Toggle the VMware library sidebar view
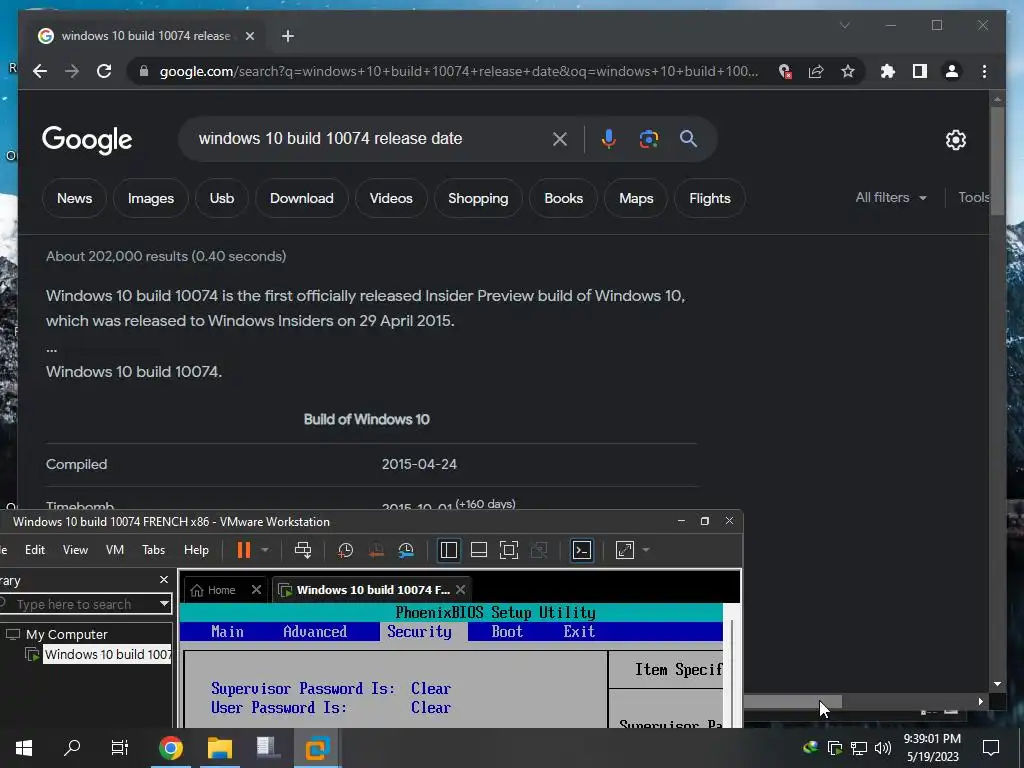This screenshot has width=1024, height=768. (449, 550)
